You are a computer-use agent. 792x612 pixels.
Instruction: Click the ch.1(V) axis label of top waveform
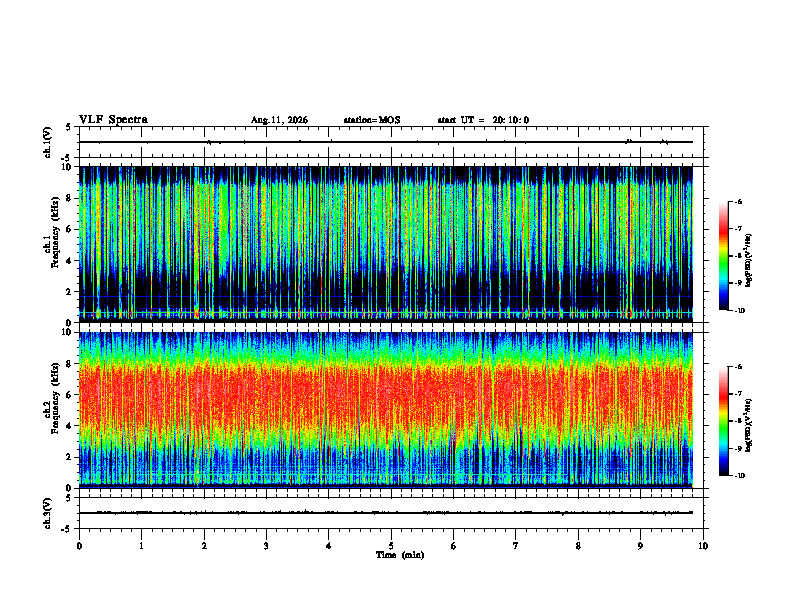48,142
